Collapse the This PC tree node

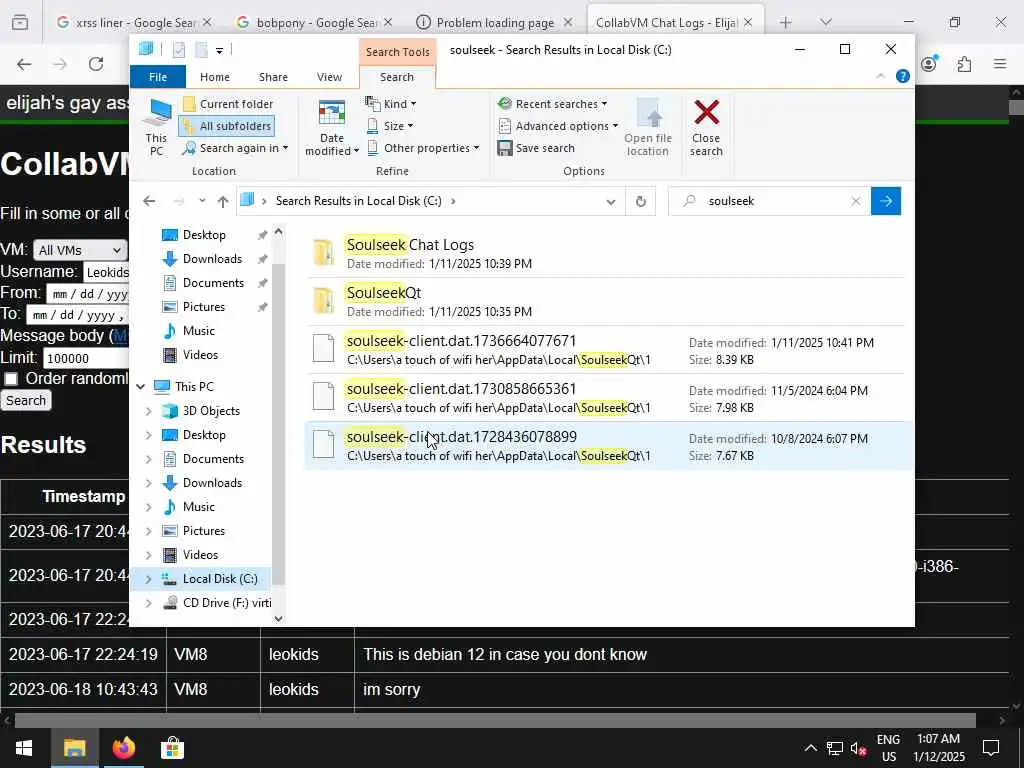click(x=140, y=387)
